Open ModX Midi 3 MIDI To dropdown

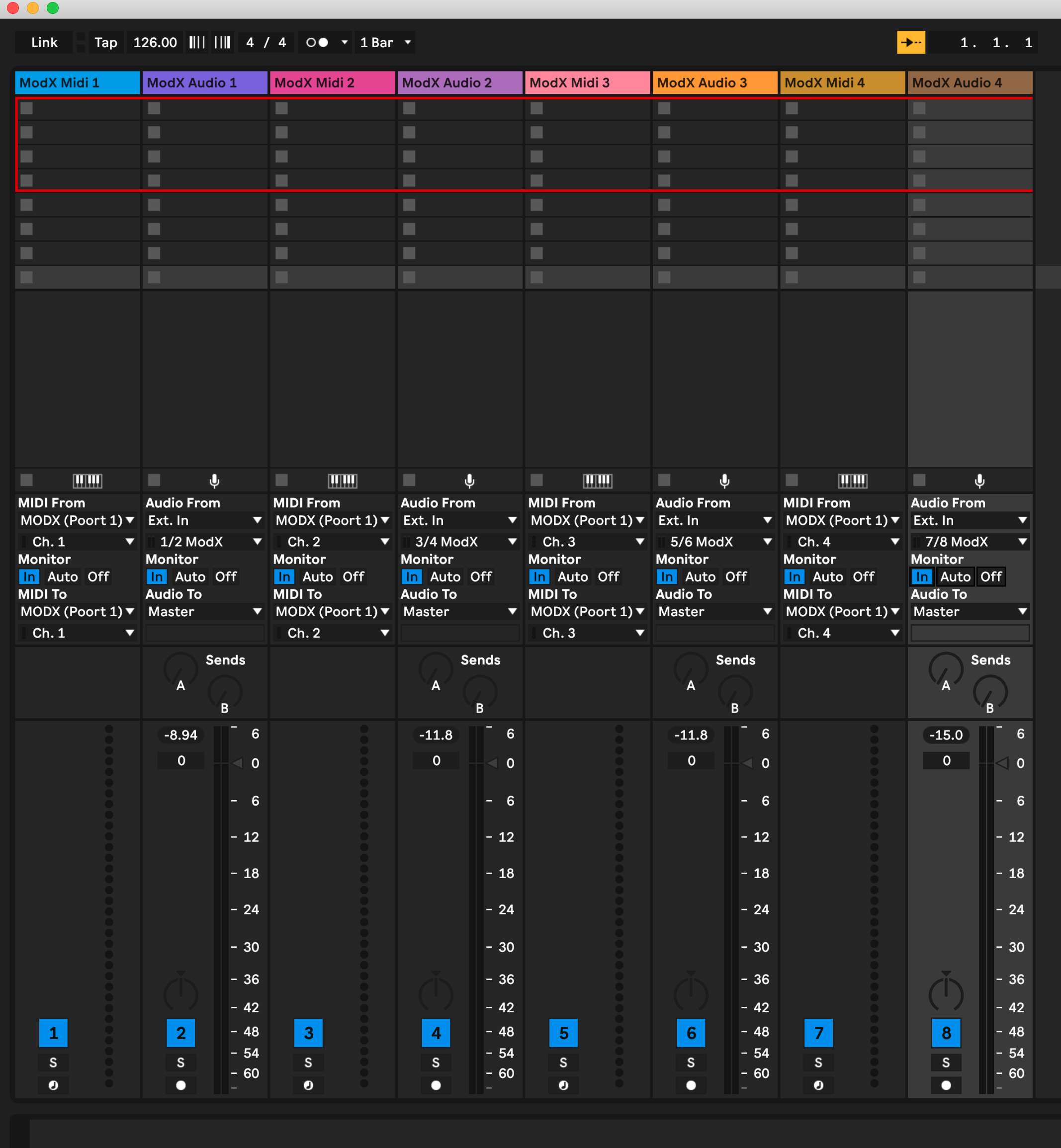coord(587,611)
